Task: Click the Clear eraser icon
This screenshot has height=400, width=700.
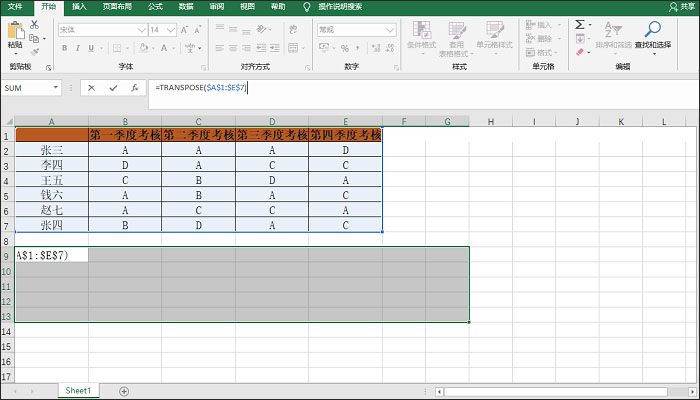Action: [580, 52]
